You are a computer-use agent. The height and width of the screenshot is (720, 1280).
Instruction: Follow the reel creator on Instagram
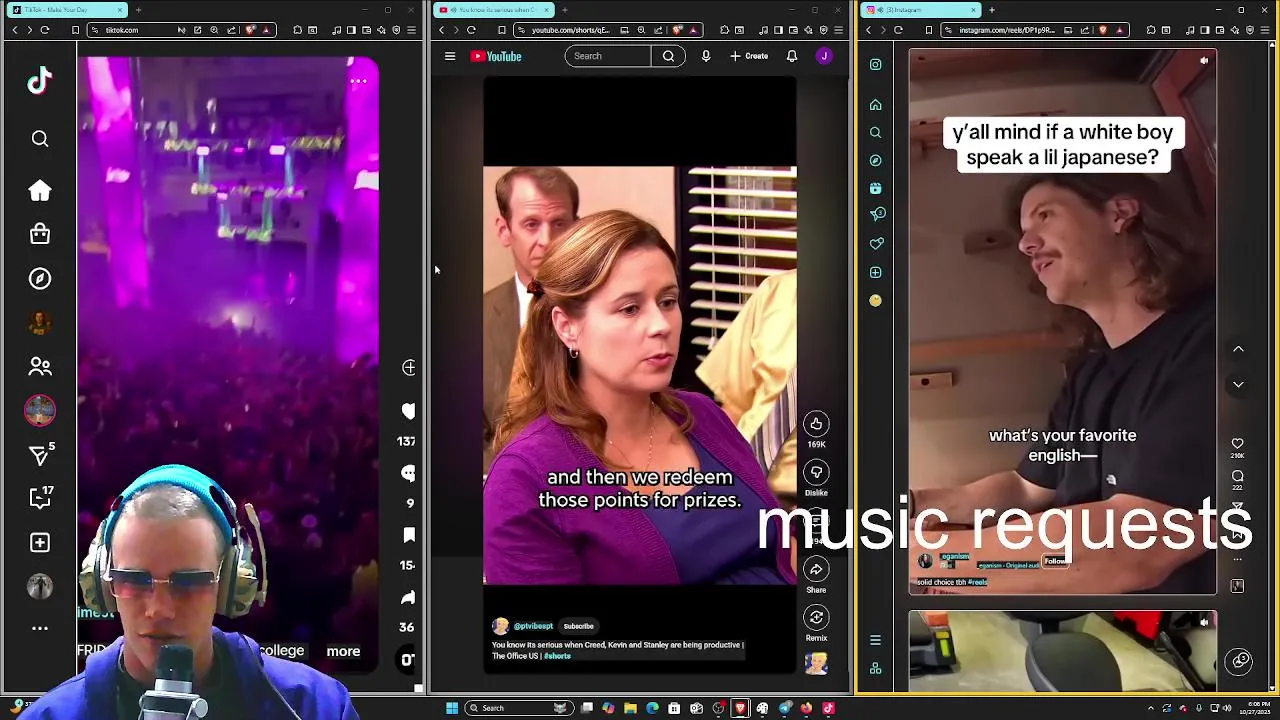1055,561
